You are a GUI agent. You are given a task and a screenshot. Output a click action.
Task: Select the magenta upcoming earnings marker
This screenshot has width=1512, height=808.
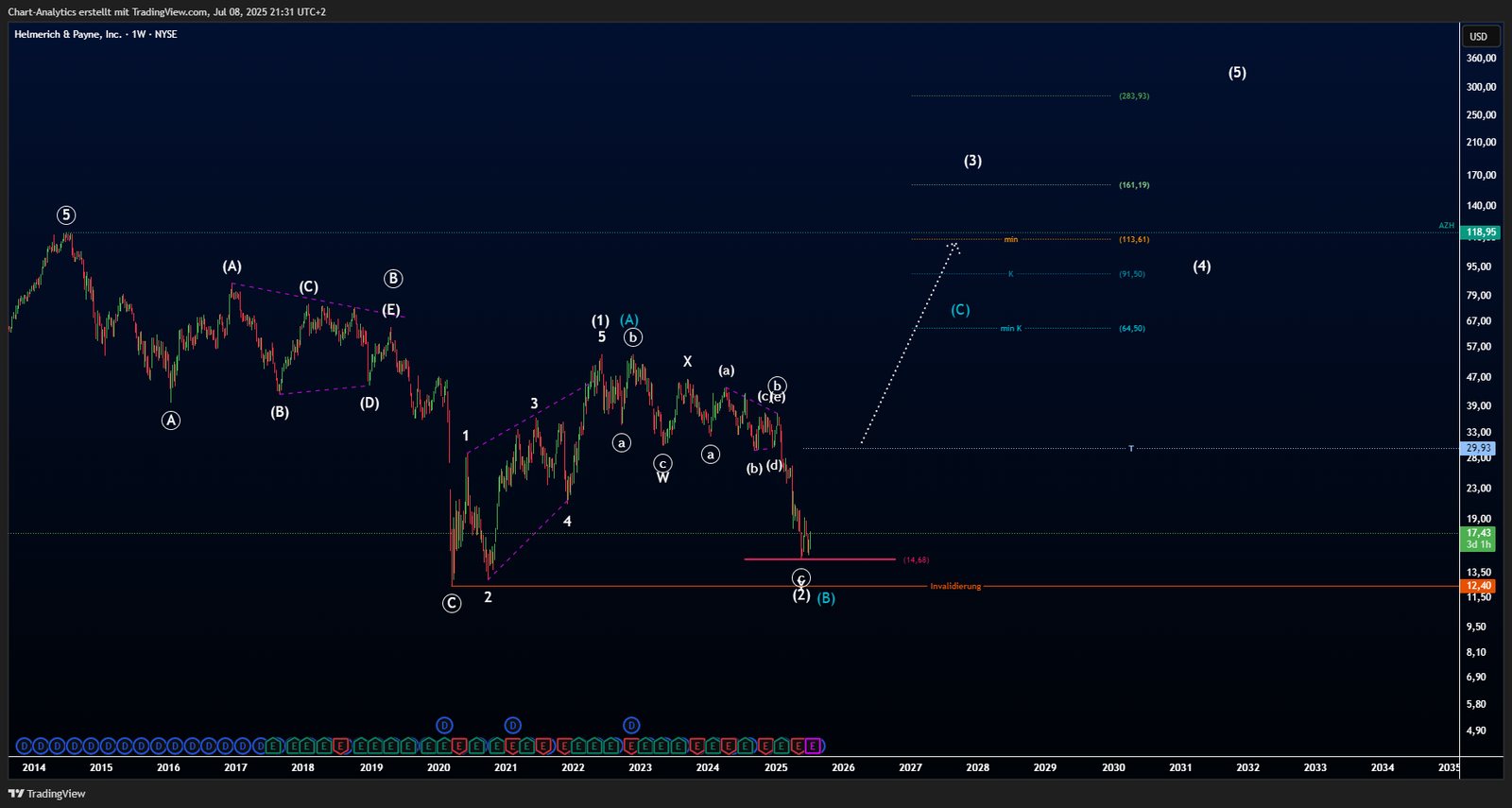814,747
